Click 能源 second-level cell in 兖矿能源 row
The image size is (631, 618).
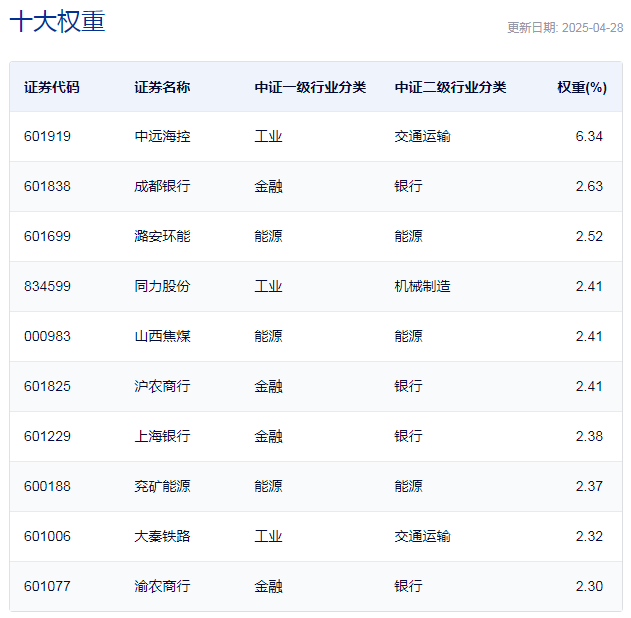(x=408, y=486)
